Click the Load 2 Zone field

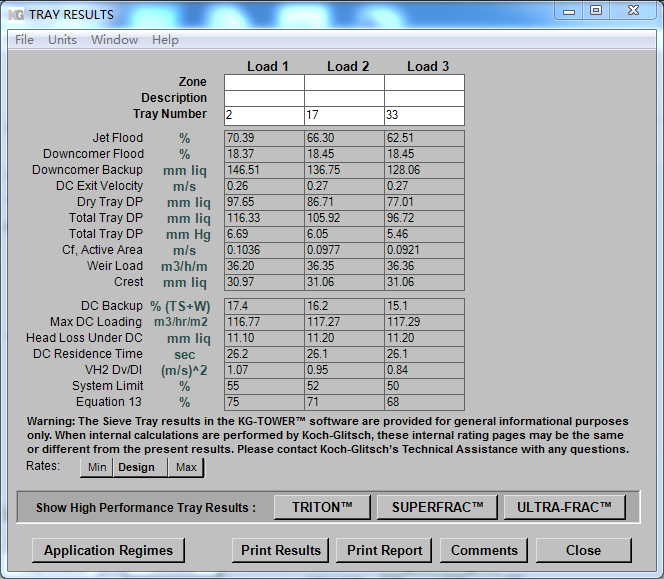point(344,82)
